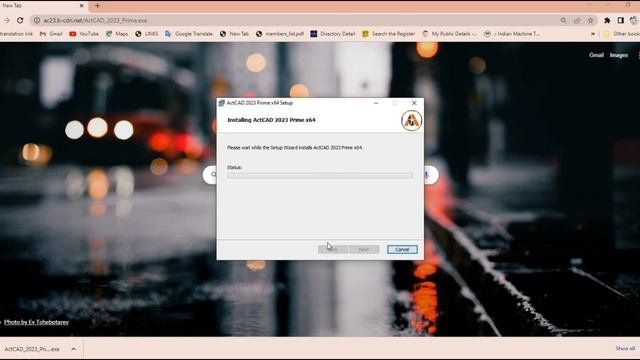Open the Gmail bookmark

pyautogui.click(x=51, y=34)
